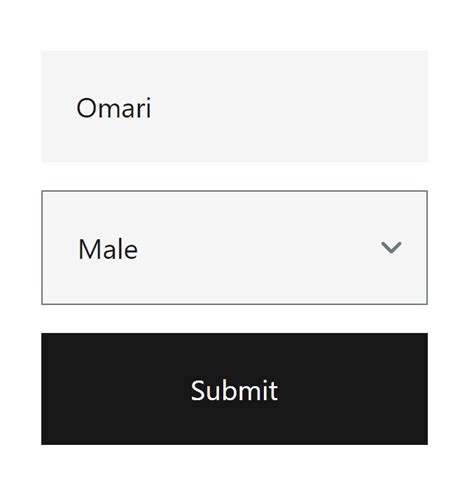Open the Male dropdown selector
The width and height of the screenshot is (474, 489).
(234, 248)
